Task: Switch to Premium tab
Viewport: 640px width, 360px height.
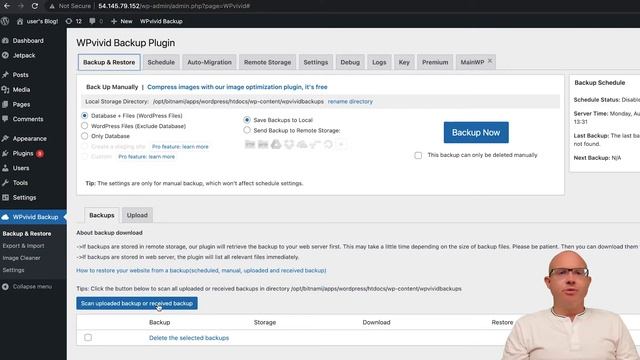Action: tap(435, 62)
